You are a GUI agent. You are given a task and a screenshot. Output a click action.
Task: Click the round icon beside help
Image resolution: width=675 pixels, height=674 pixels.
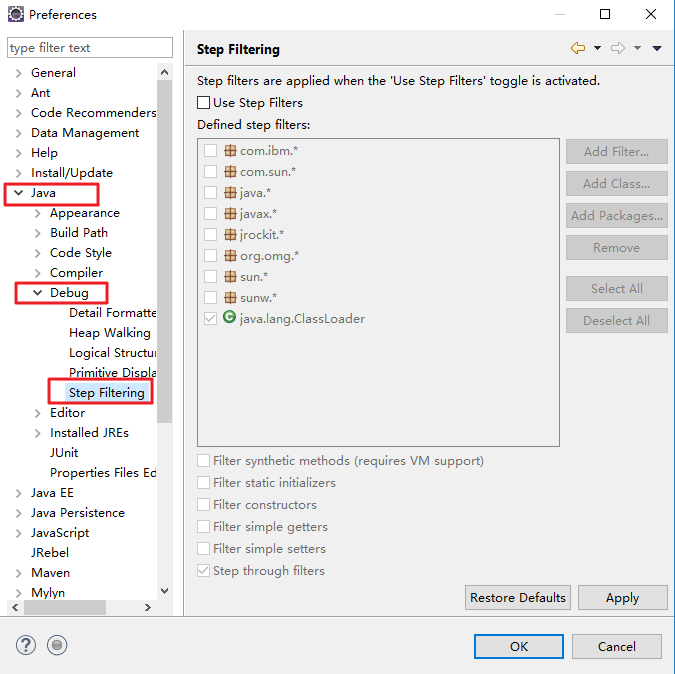click(x=57, y=646)
